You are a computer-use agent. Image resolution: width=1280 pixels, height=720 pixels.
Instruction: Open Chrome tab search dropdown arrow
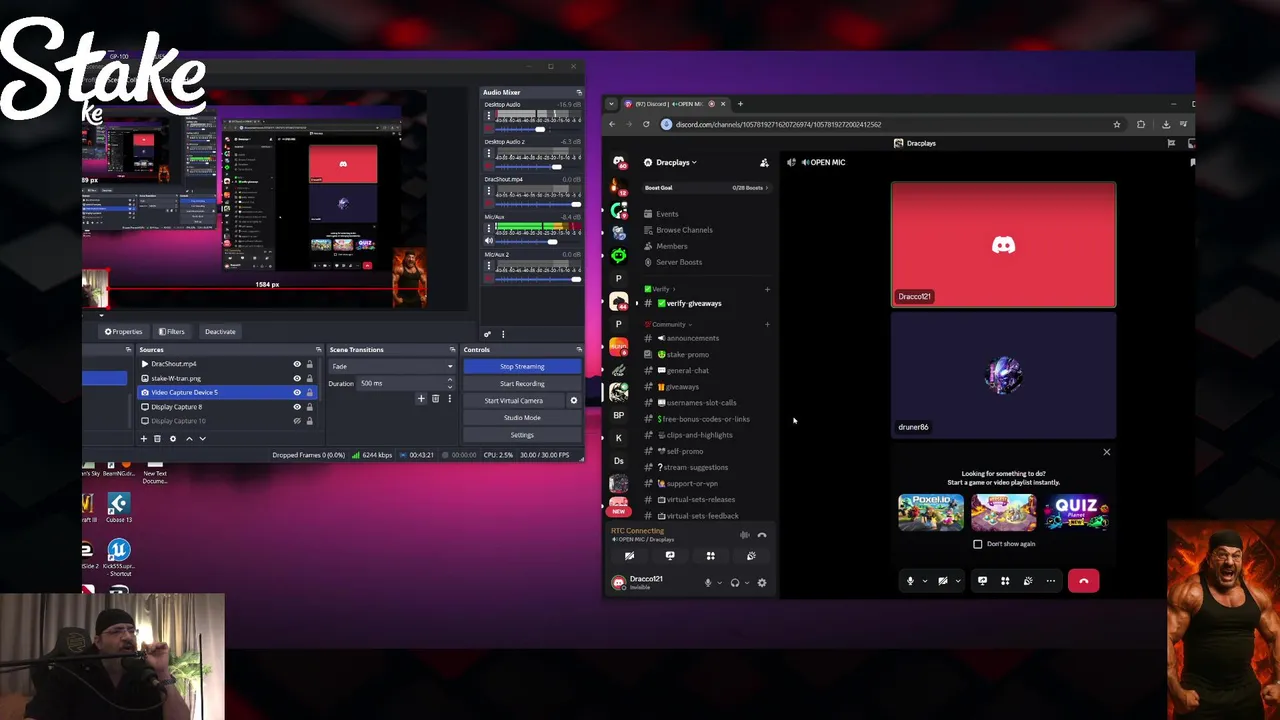click(611, 104)
